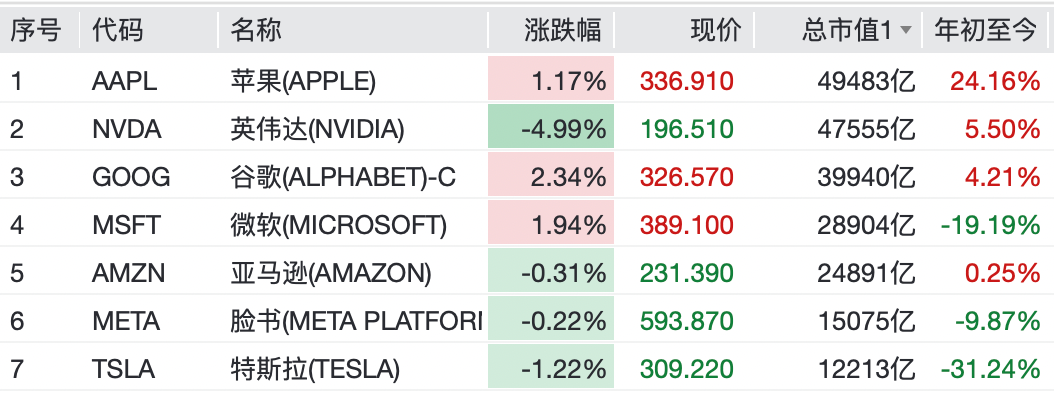Open the META ticker code
Screen dimensions: 1054x396
(x=126, y=321)
